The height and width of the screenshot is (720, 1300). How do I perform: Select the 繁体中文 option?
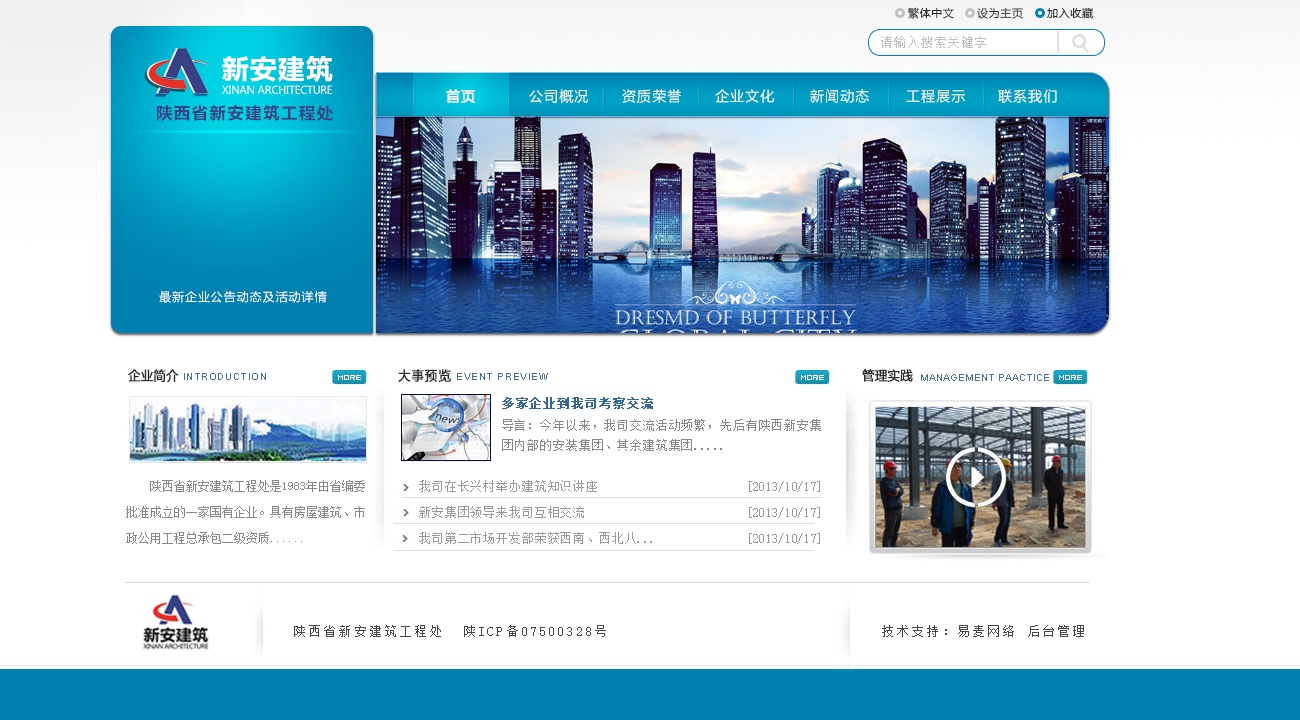[x=924, y=13]
